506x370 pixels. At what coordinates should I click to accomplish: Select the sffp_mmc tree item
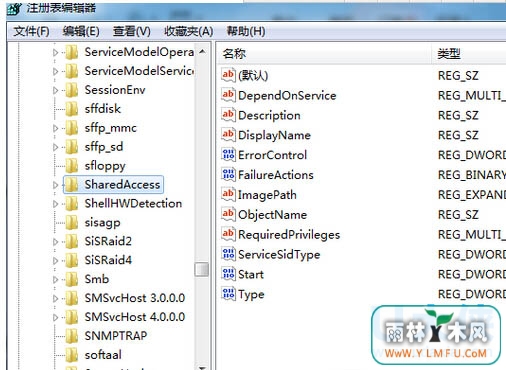tap(110, 128)
